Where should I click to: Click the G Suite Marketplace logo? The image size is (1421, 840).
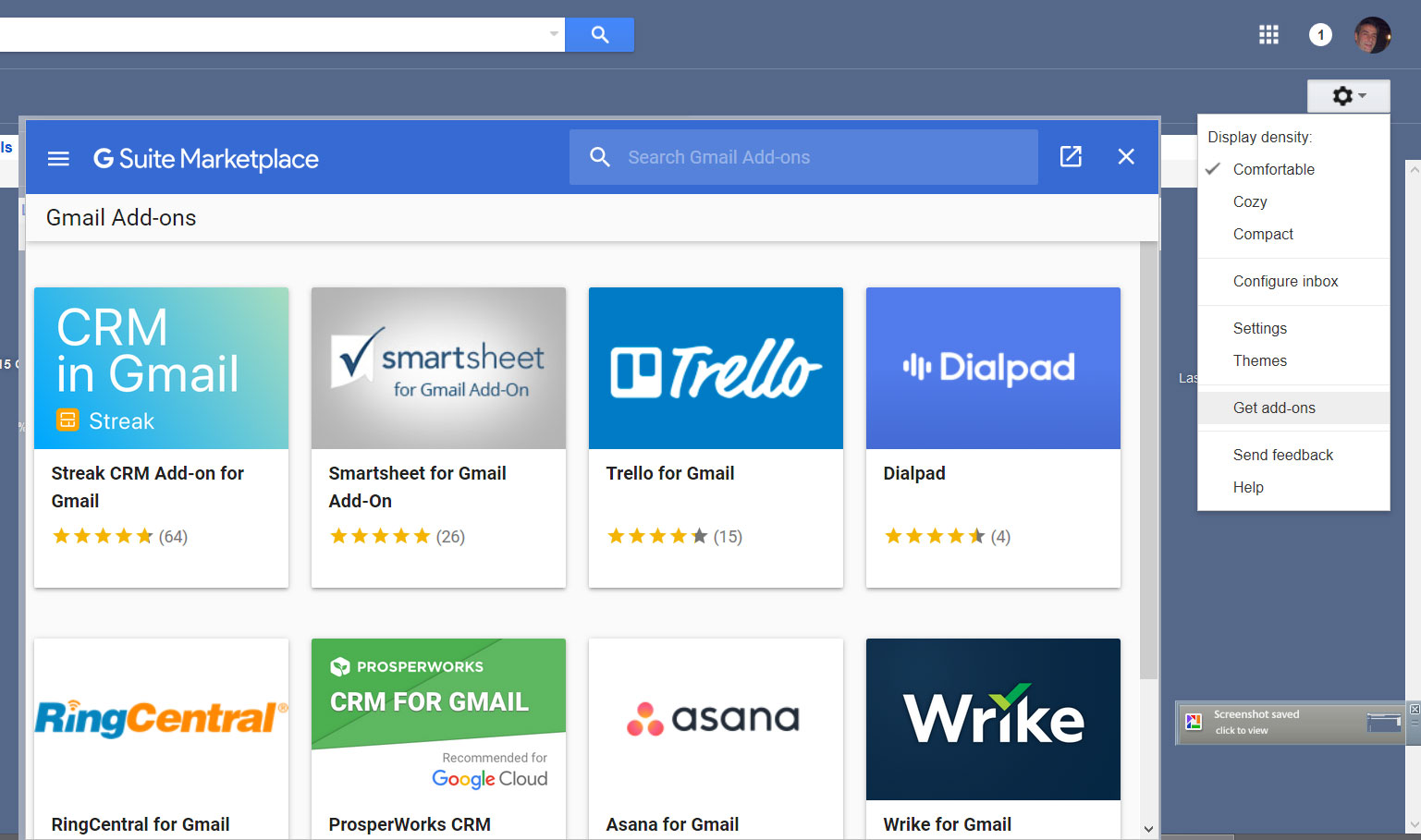(205, 159)
